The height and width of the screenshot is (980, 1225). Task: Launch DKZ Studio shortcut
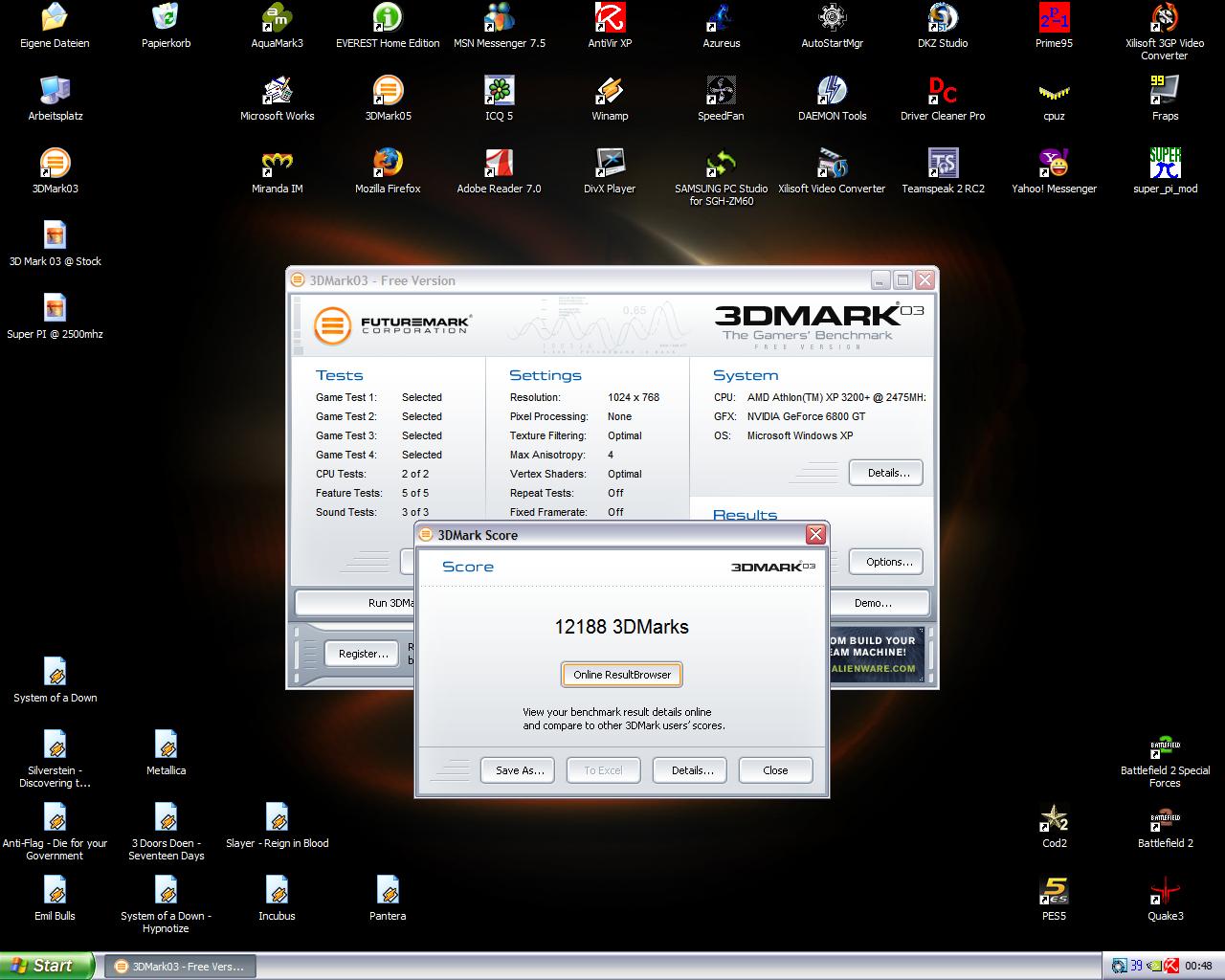[x=943, y=26]
